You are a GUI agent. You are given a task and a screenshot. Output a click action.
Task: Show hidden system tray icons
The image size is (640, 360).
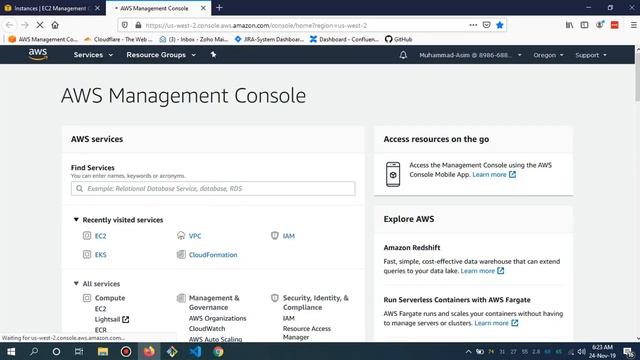point(469,351)
